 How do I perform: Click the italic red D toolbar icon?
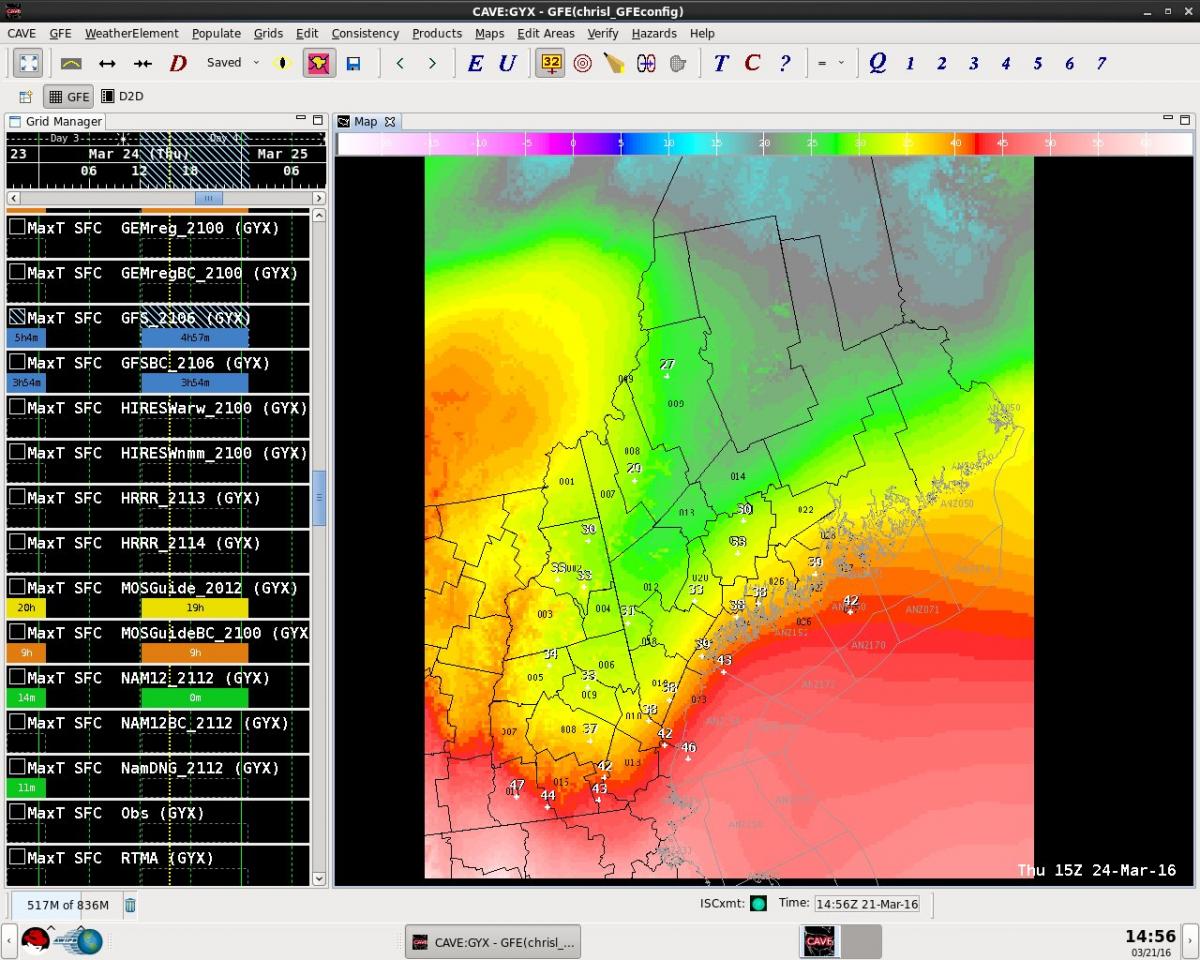click(178, 63)
